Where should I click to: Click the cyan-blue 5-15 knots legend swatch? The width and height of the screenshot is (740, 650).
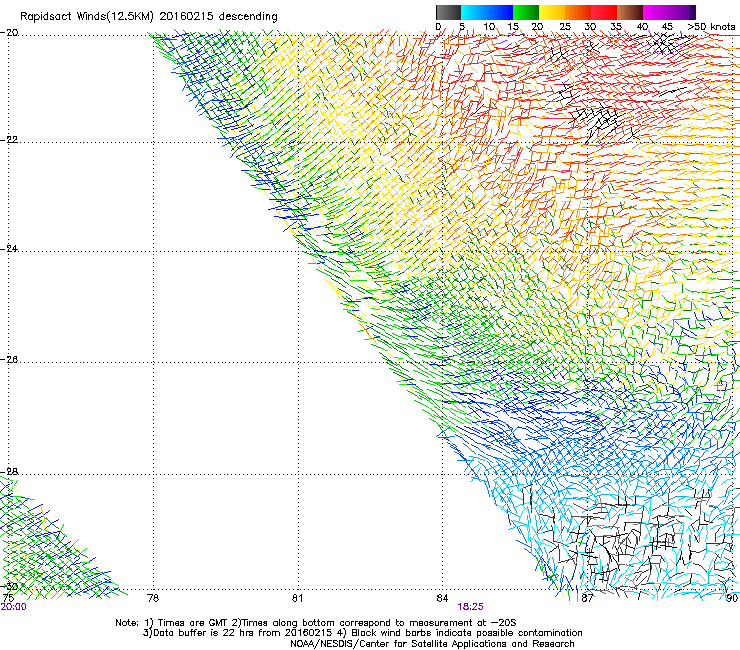(487, 12)
